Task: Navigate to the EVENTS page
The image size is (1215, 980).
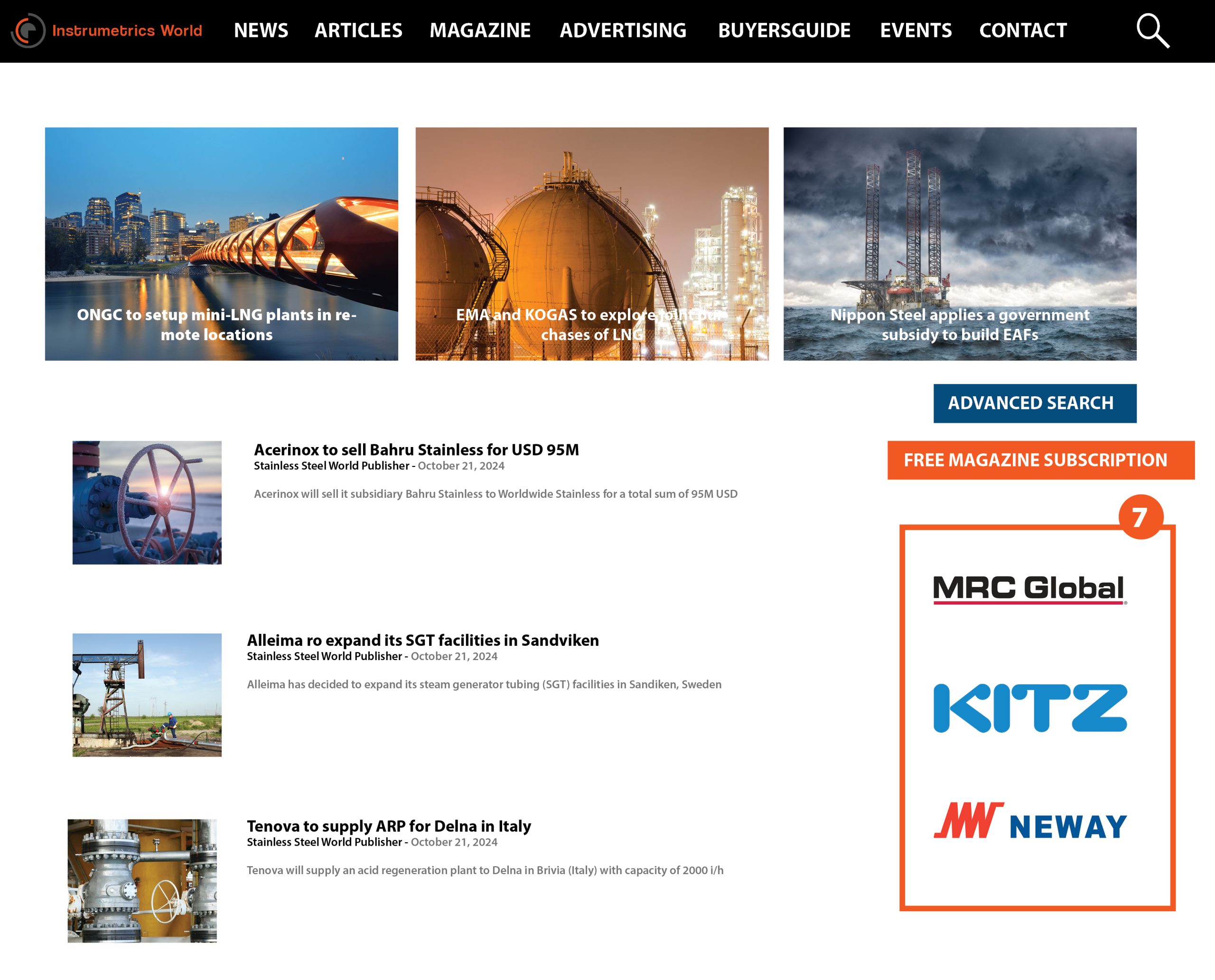Action: [x=915, y=30]
